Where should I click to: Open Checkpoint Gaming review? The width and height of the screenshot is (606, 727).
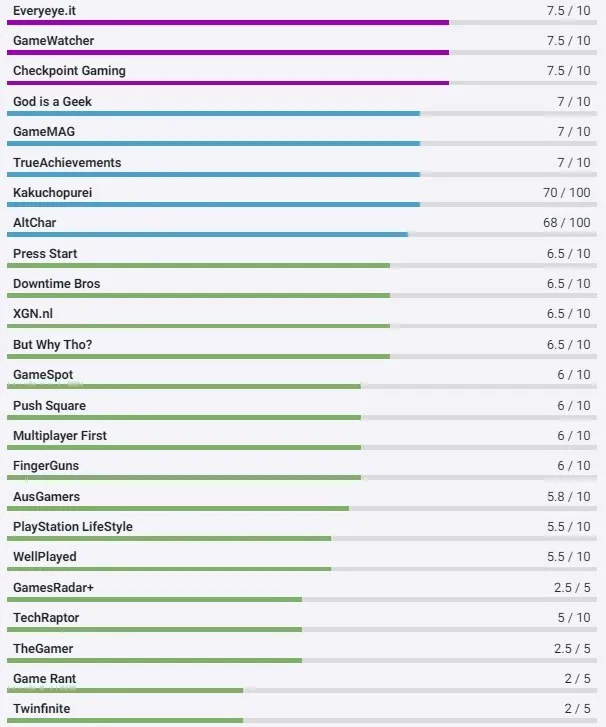pyautogui.click(x=69, y=71)
